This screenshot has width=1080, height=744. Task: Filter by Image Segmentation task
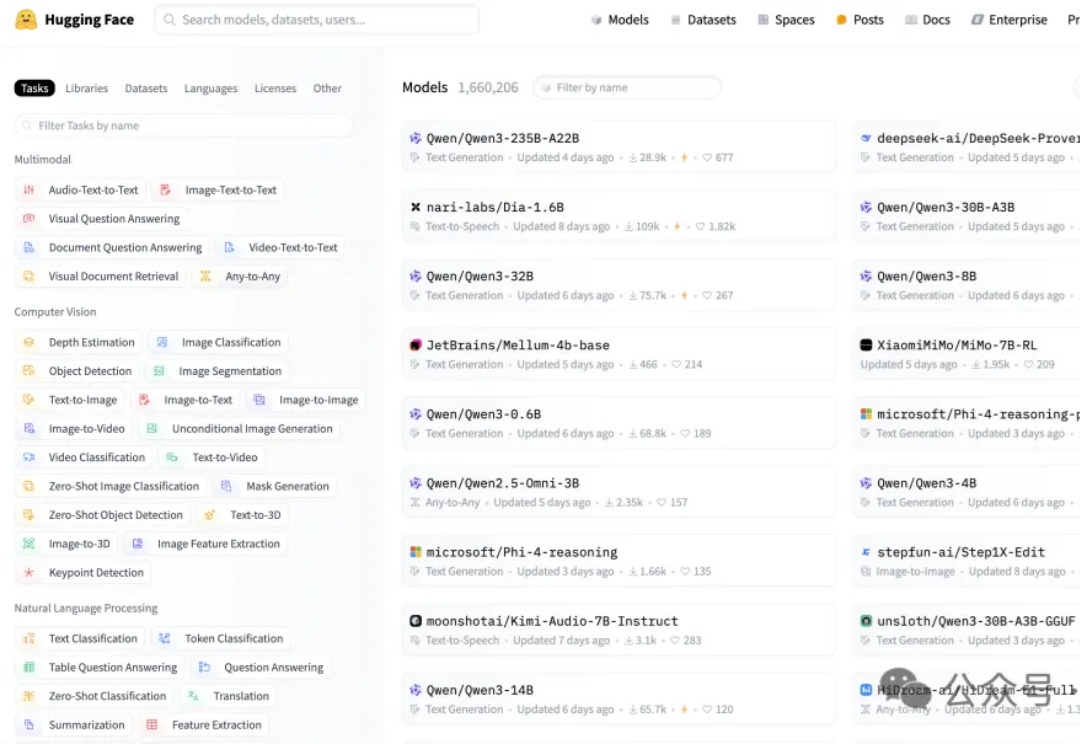[x=217, y=371]
